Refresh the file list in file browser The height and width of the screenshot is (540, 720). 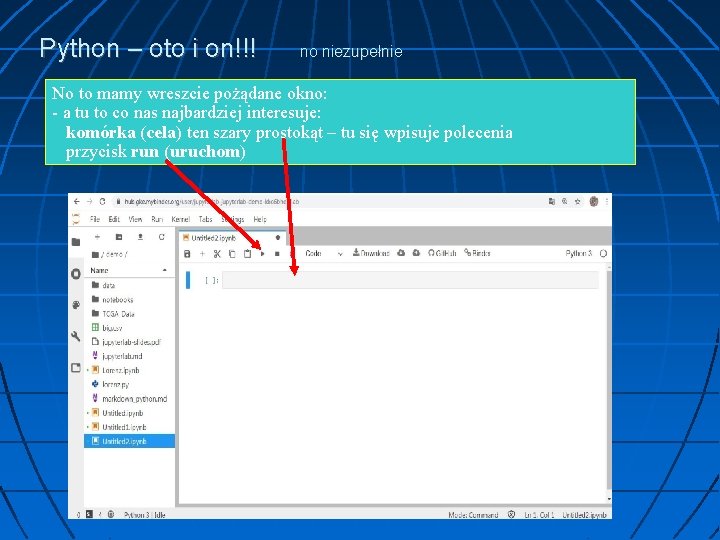(x=161, y=237)
